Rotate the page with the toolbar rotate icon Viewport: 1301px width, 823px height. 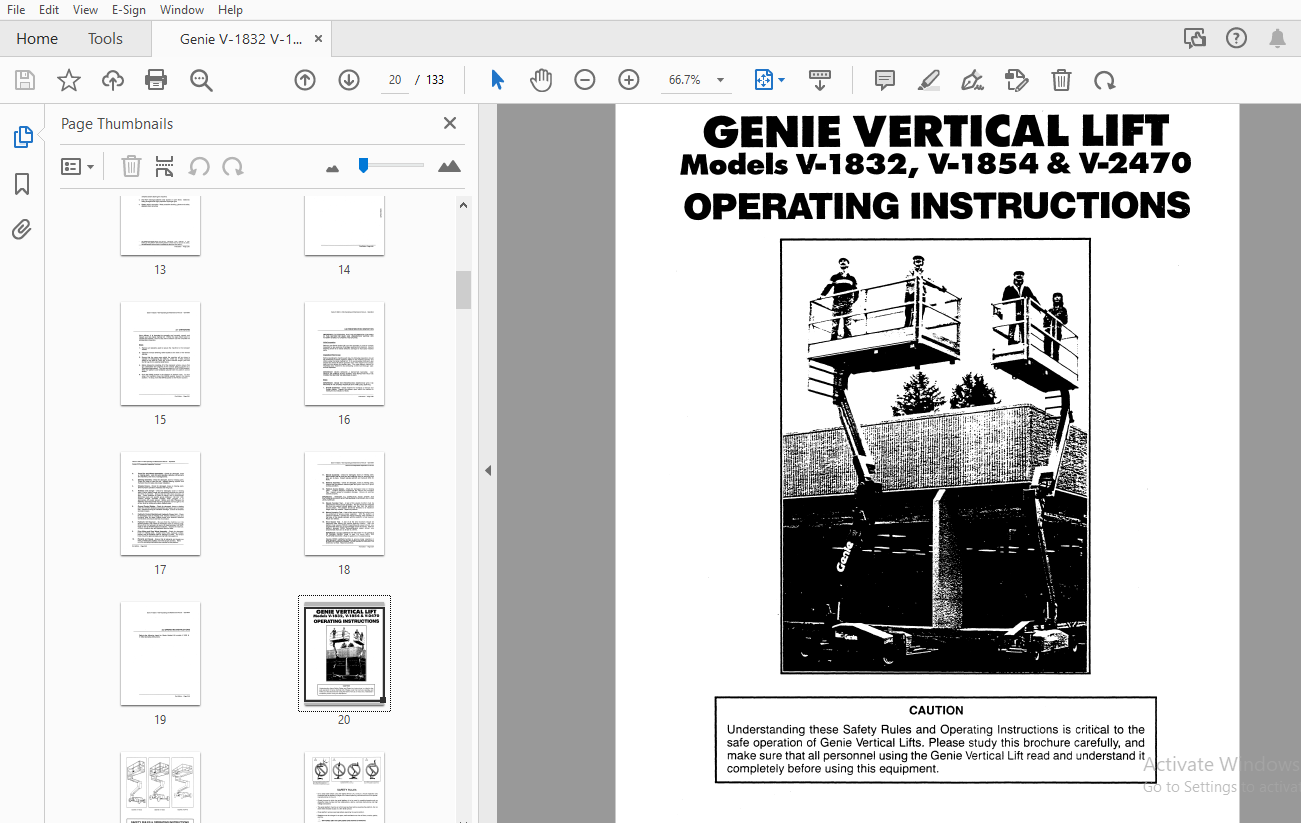[1104, 80]
